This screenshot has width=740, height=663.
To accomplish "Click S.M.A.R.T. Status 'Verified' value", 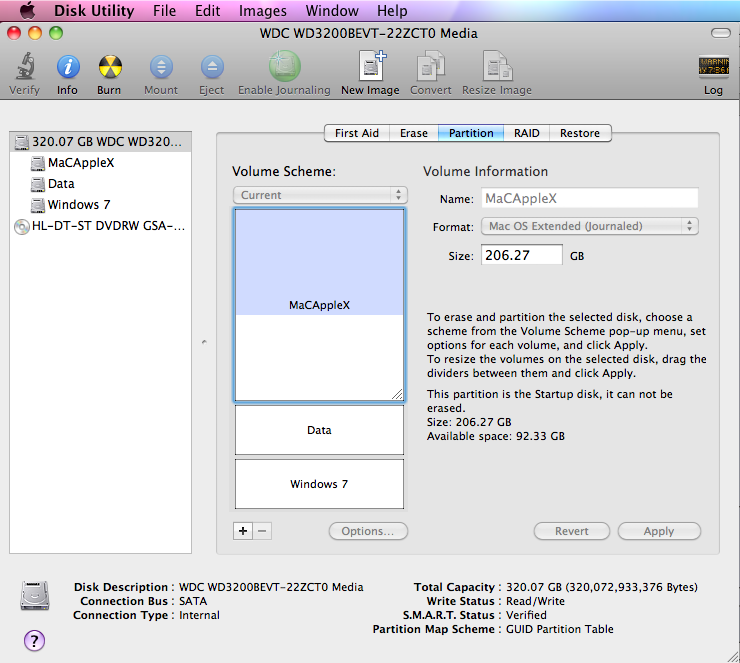I will click(x=526, y=615).
